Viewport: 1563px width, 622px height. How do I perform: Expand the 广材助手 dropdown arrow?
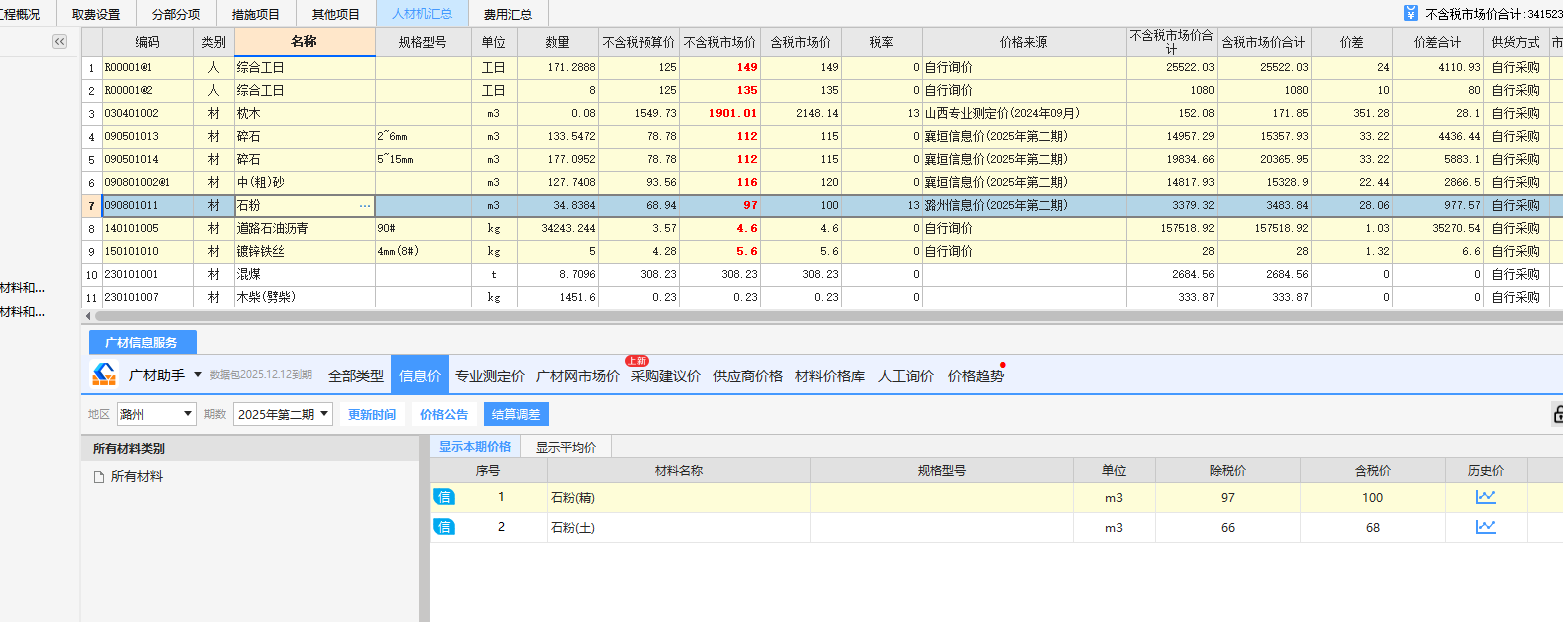[198, 375]
